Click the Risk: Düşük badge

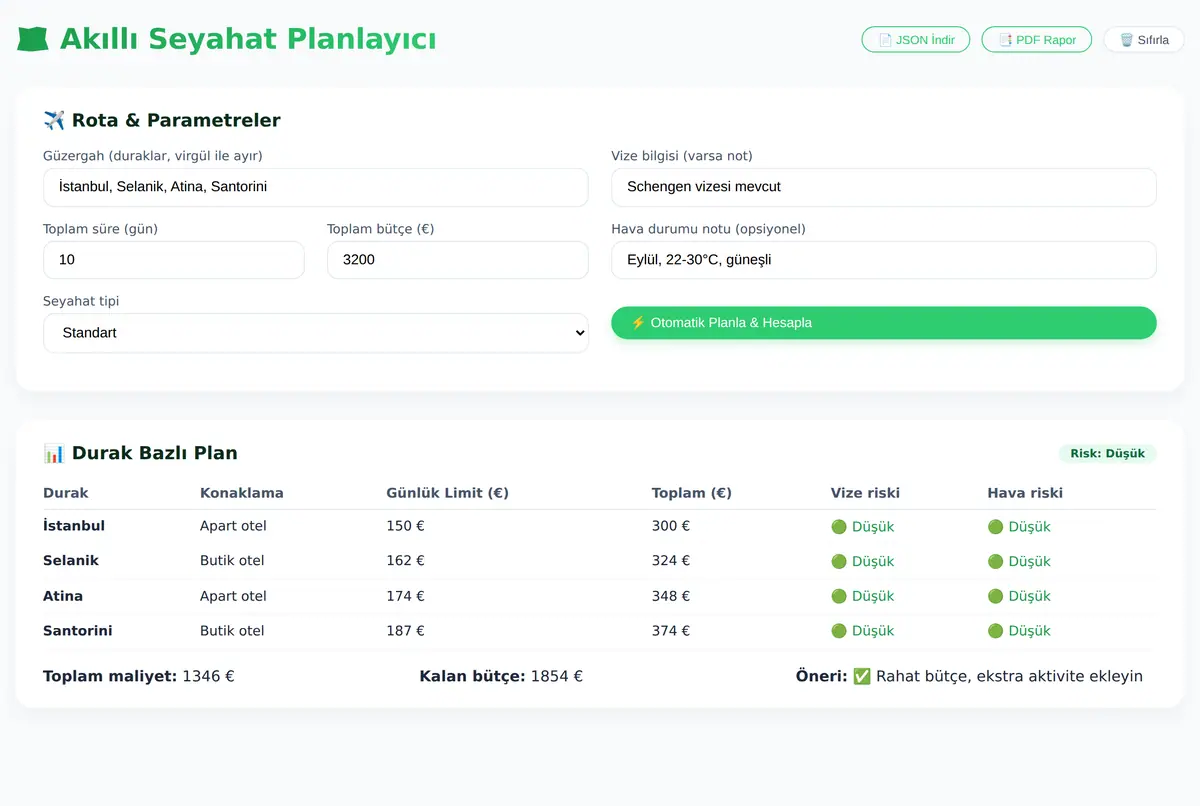pos(1107,454)
